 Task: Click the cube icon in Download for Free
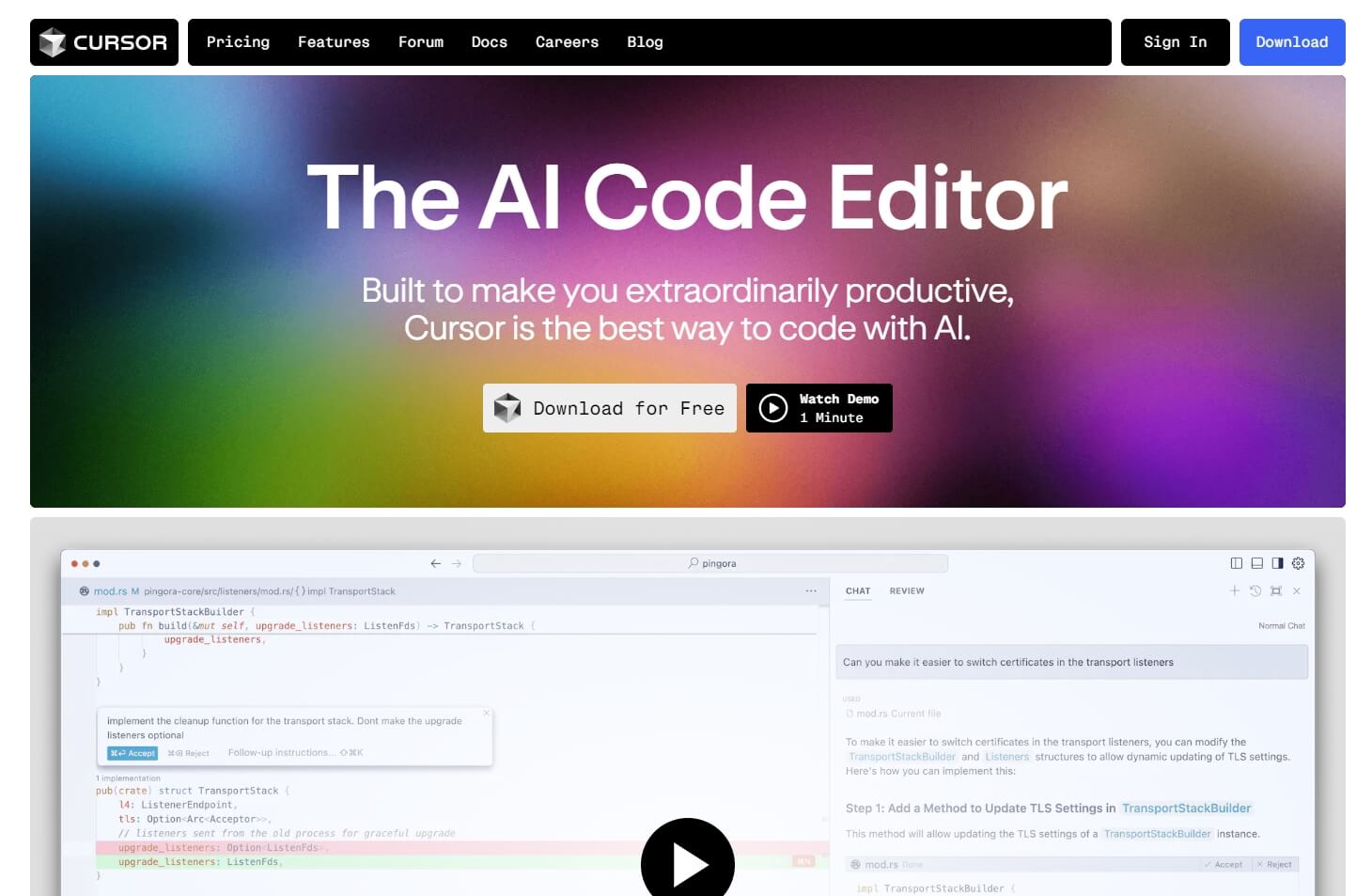point(507,408)
